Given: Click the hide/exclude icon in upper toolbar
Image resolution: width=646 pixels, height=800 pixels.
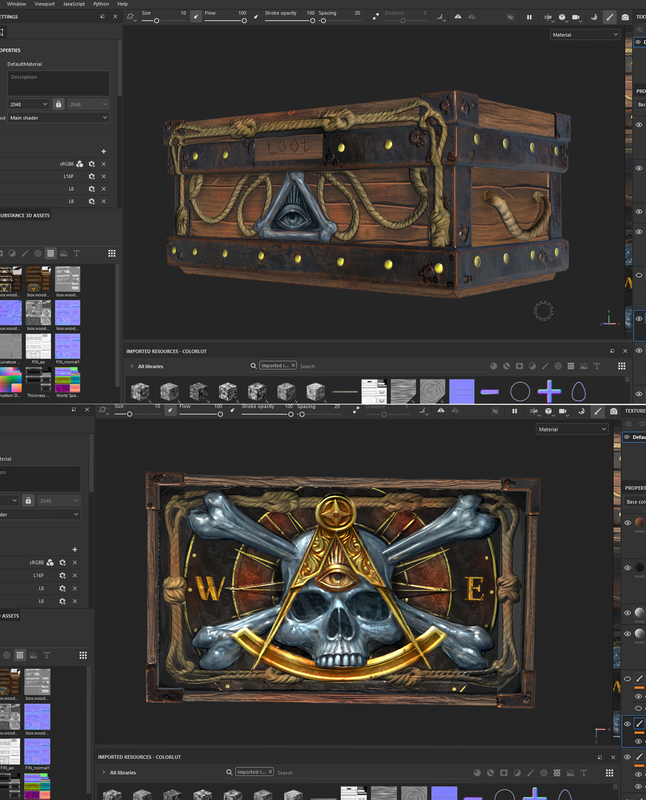Looking at the screenshot, I should click(x=510, y=17).
